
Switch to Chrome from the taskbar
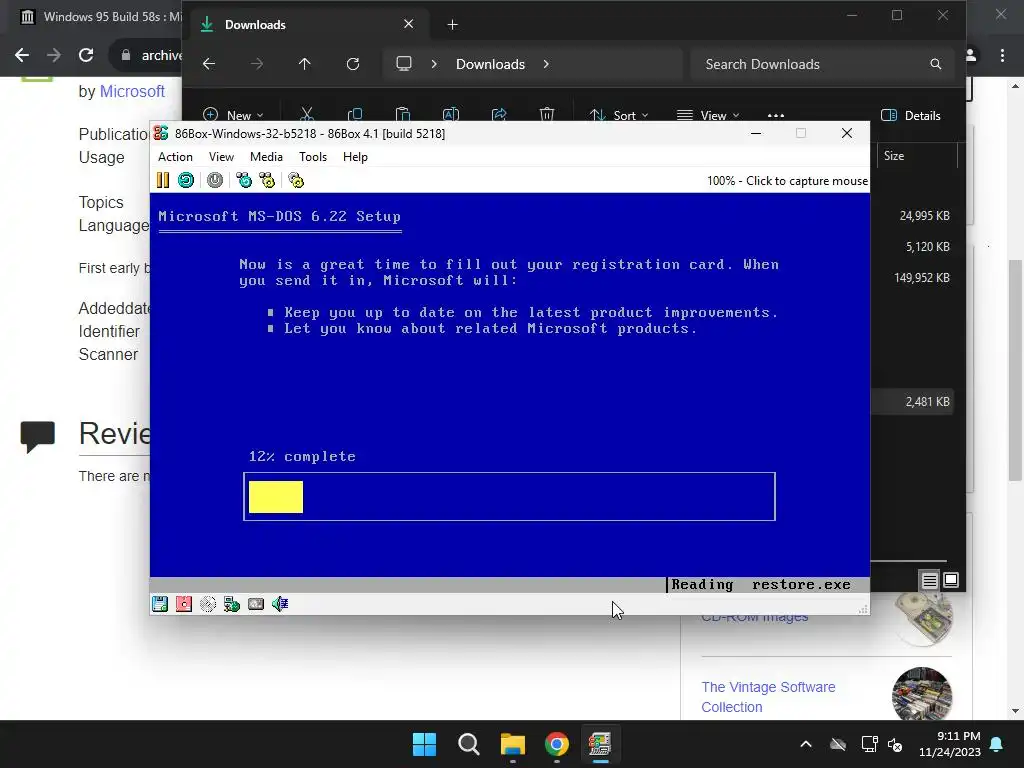[556, 744]
